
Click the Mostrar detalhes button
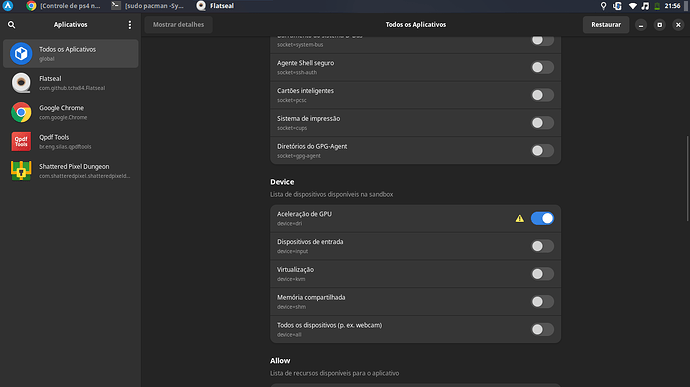pyautogui.click(x=178, y=25)
